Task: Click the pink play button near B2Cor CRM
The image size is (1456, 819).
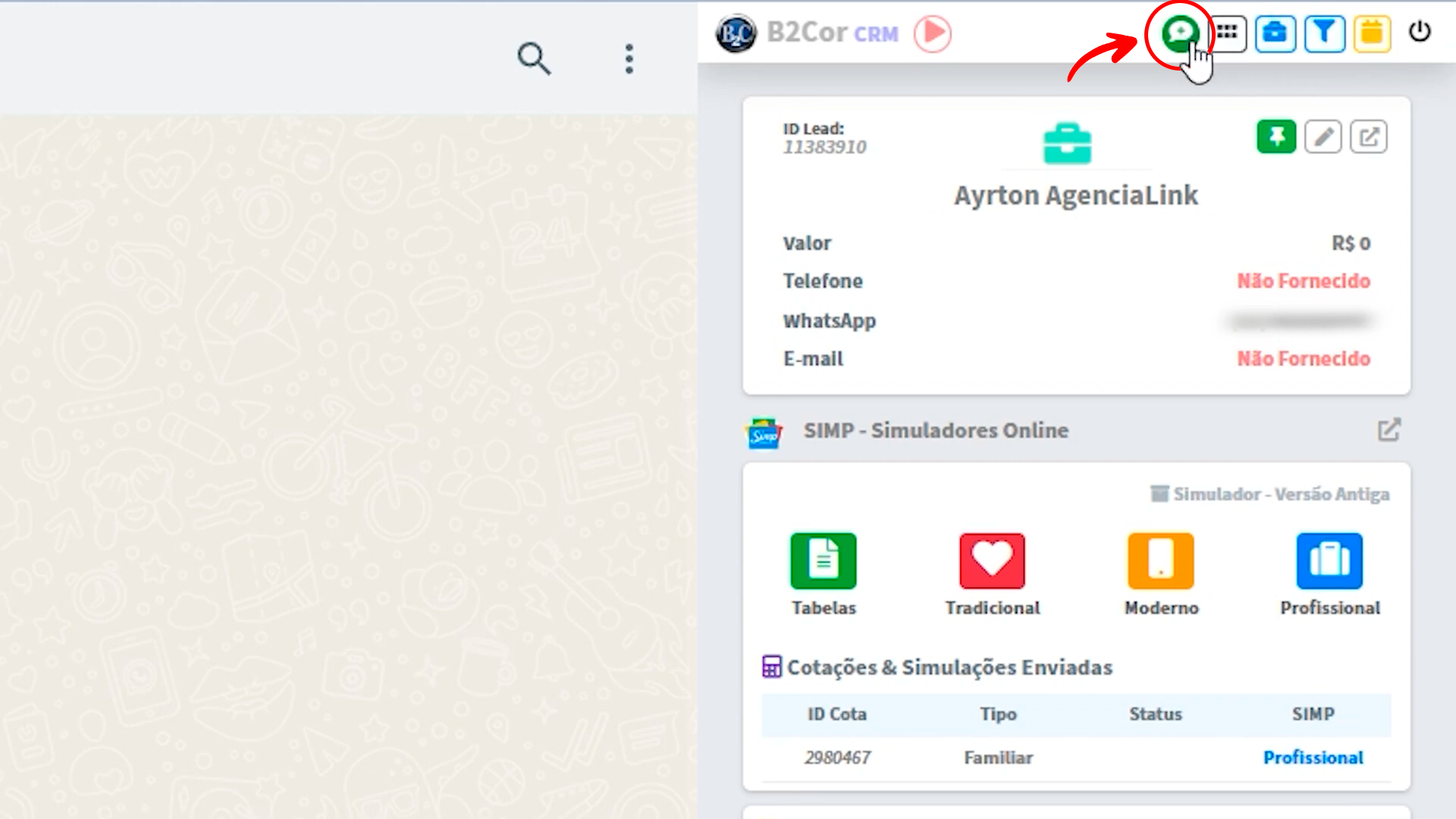Action: pyautogui.click(x=932, y=33)
